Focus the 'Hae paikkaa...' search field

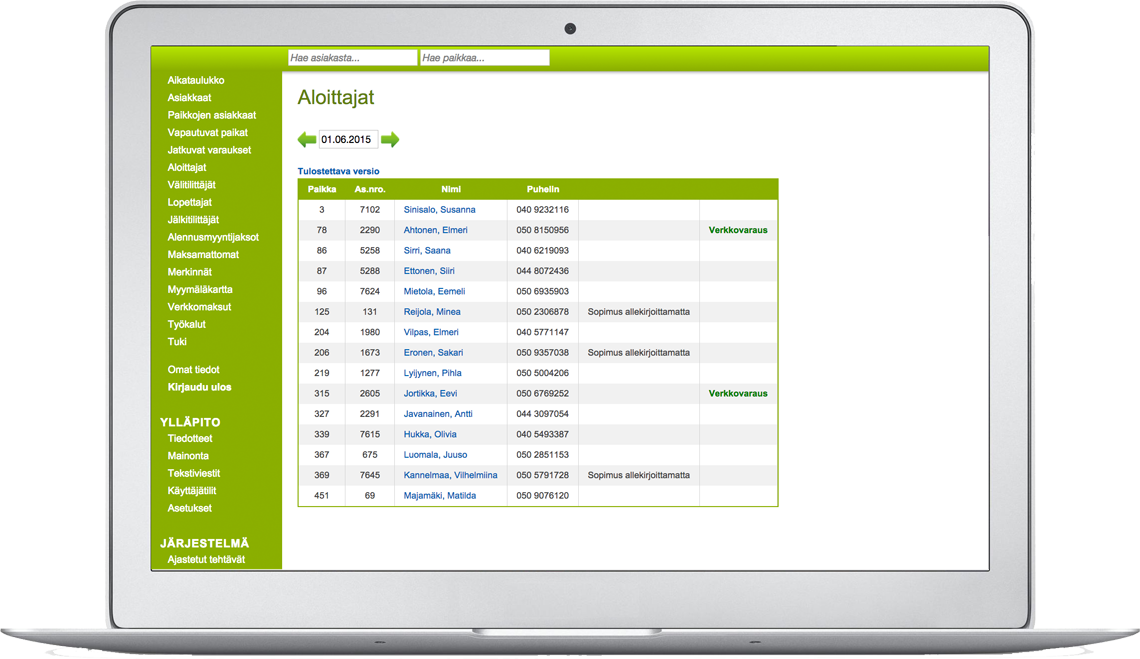click(484, 58)
